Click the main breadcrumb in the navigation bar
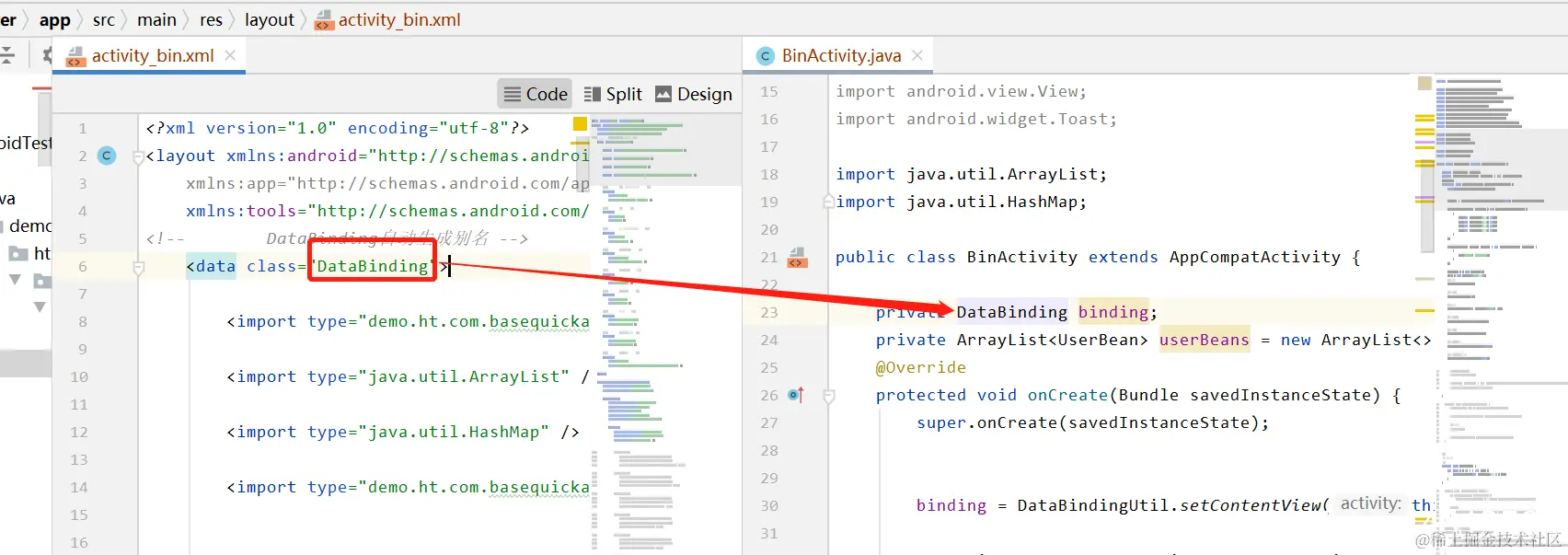The width and height of the screenshot is (1568, 555). click(156, 19)
